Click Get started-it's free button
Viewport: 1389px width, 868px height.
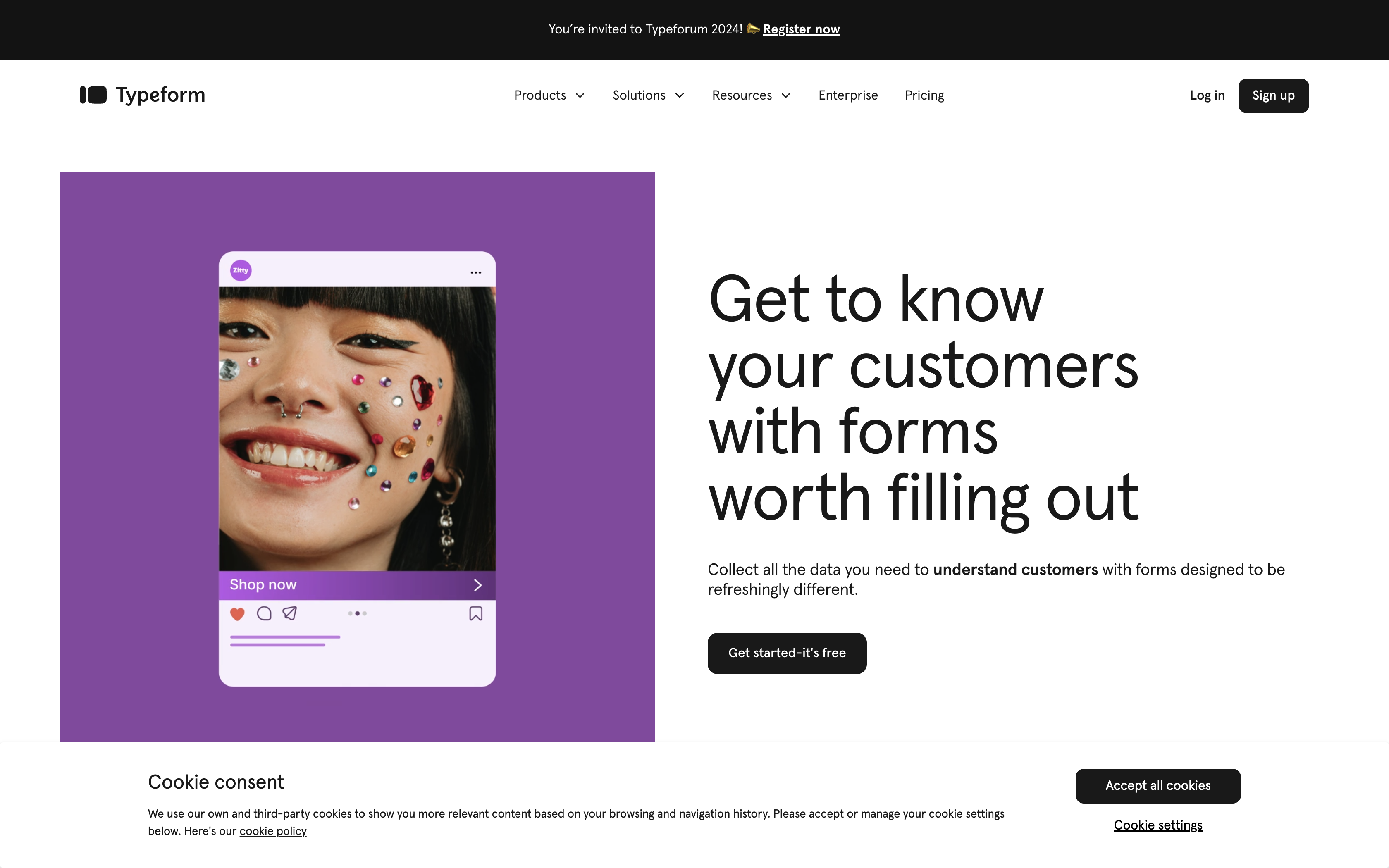pos(787,653)
